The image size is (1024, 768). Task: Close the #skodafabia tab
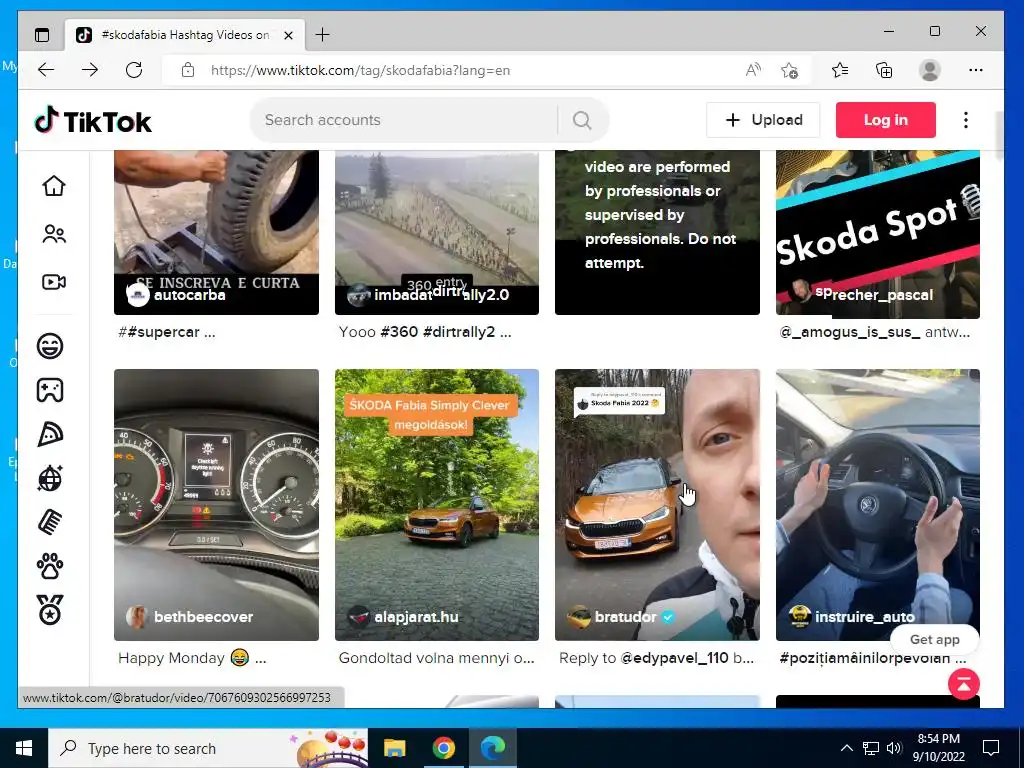pyautogui.click(x=288, y=35)
